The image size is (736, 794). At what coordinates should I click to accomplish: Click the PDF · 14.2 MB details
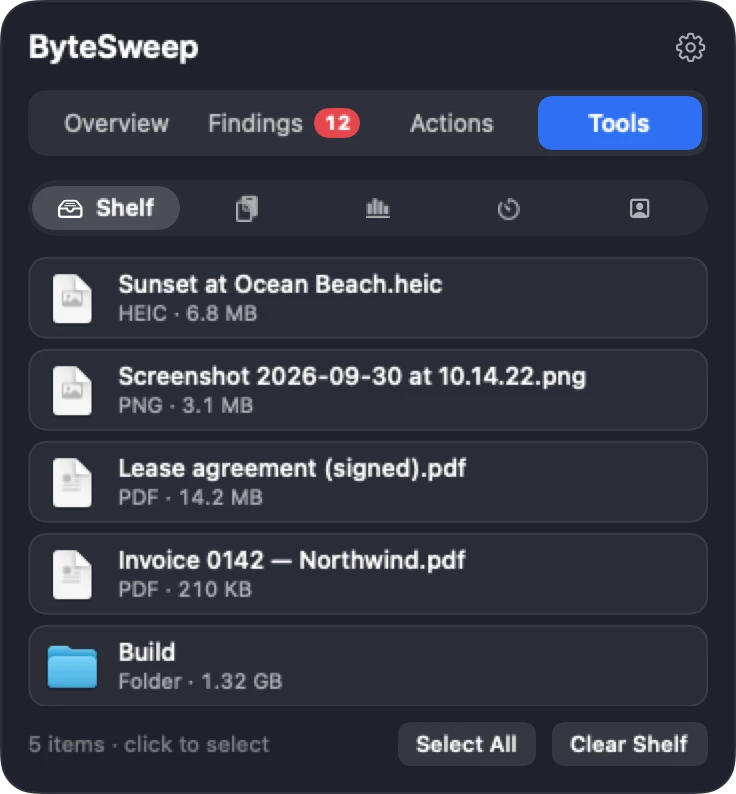[190, 497]
